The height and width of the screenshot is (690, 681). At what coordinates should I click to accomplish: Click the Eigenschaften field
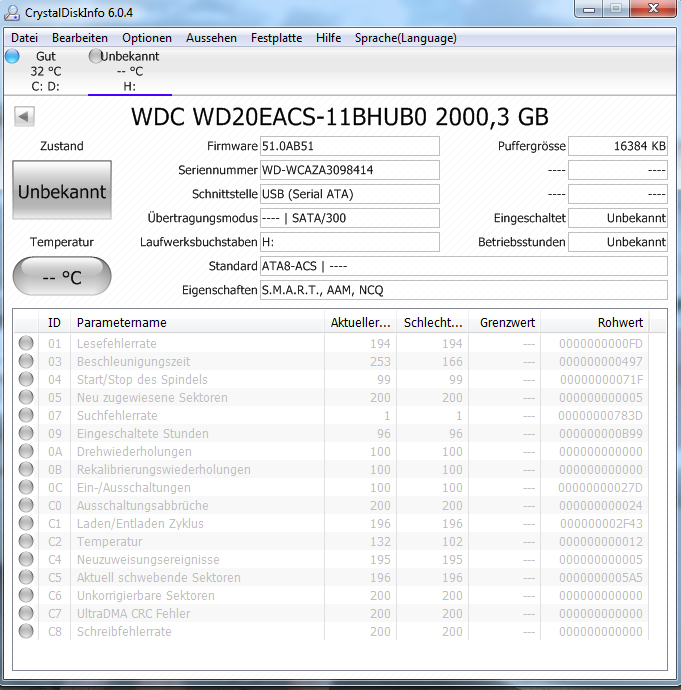click(464, 290)
